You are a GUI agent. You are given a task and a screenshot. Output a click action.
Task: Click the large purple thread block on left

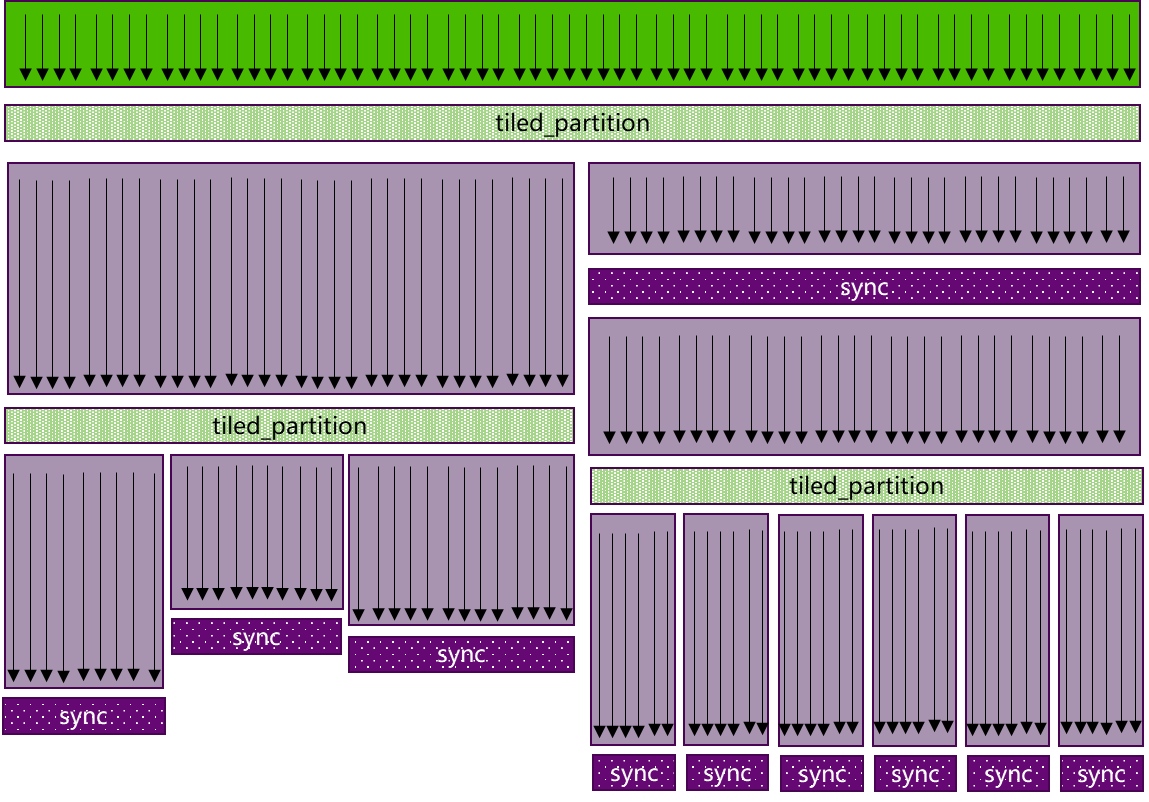(x=291, y=278)
